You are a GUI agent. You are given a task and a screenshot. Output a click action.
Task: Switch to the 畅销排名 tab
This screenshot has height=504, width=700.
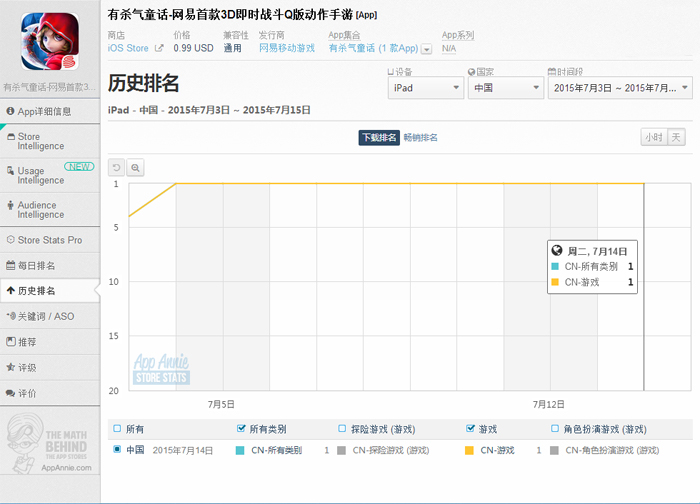pyautogui.click(x=421, y=137)
